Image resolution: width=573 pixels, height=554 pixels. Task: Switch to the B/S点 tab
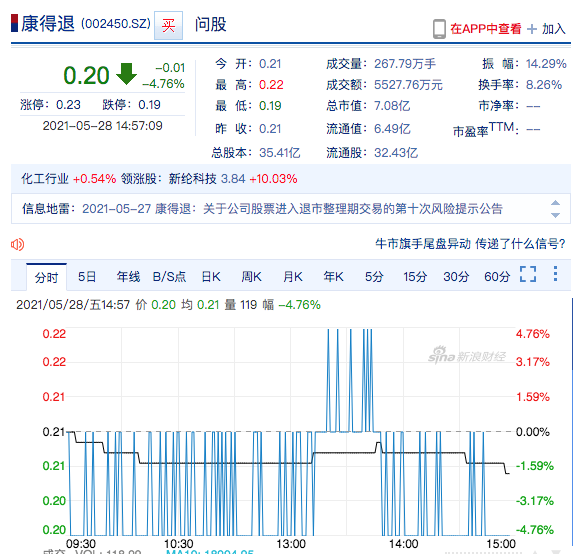tap(169, 277)
